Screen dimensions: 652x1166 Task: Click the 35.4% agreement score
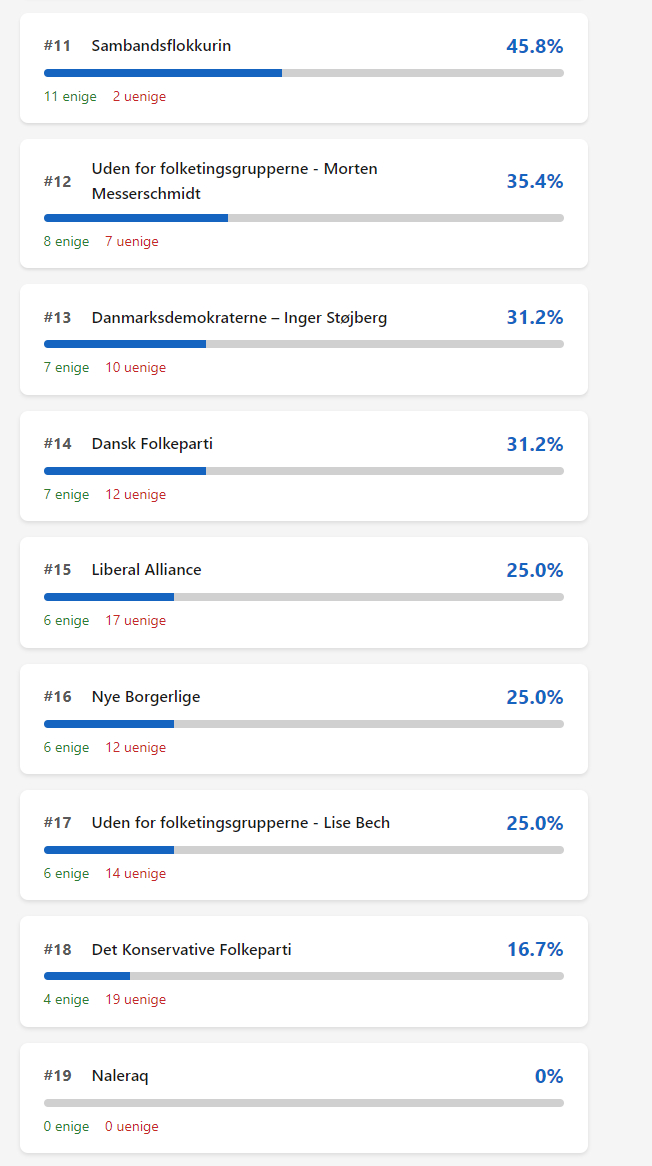(534, 181)
